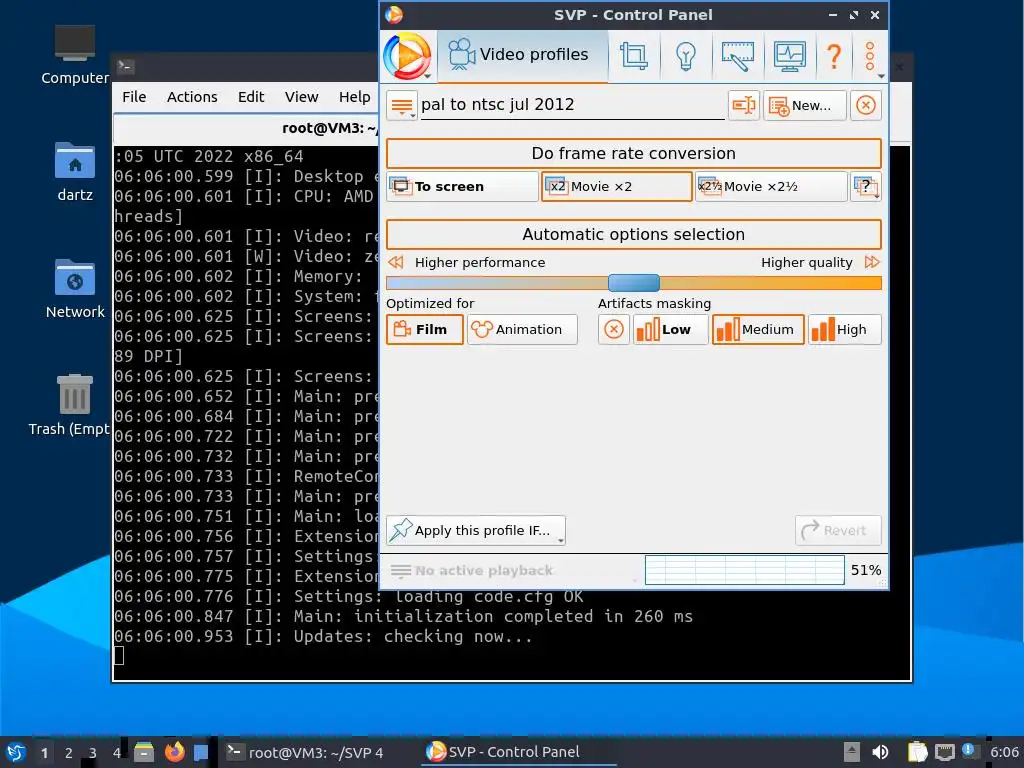
Task: Launch the file manager from taskbar
Action: [144, 753]
